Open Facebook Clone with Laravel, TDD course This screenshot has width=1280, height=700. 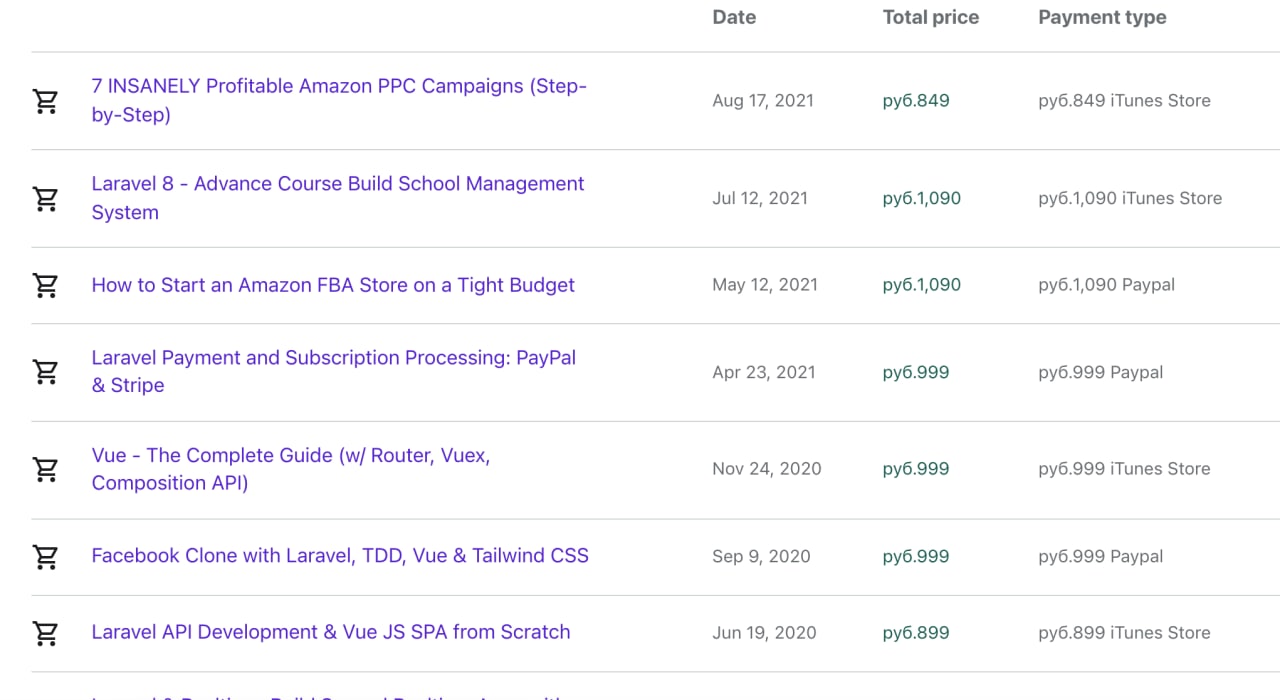(x=340, y=556)
